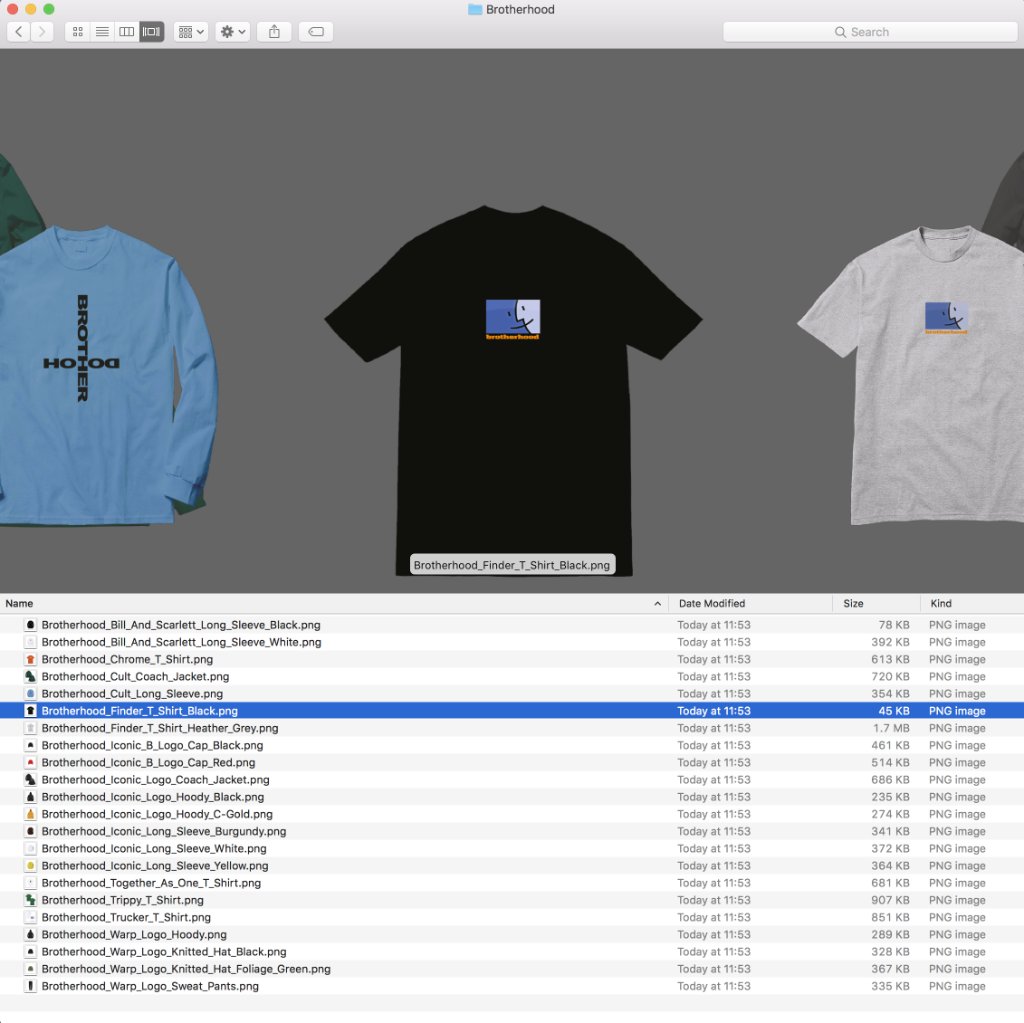Open the Action gear menu
This screenshot has height=1023, width=1024.
(232, 31)
